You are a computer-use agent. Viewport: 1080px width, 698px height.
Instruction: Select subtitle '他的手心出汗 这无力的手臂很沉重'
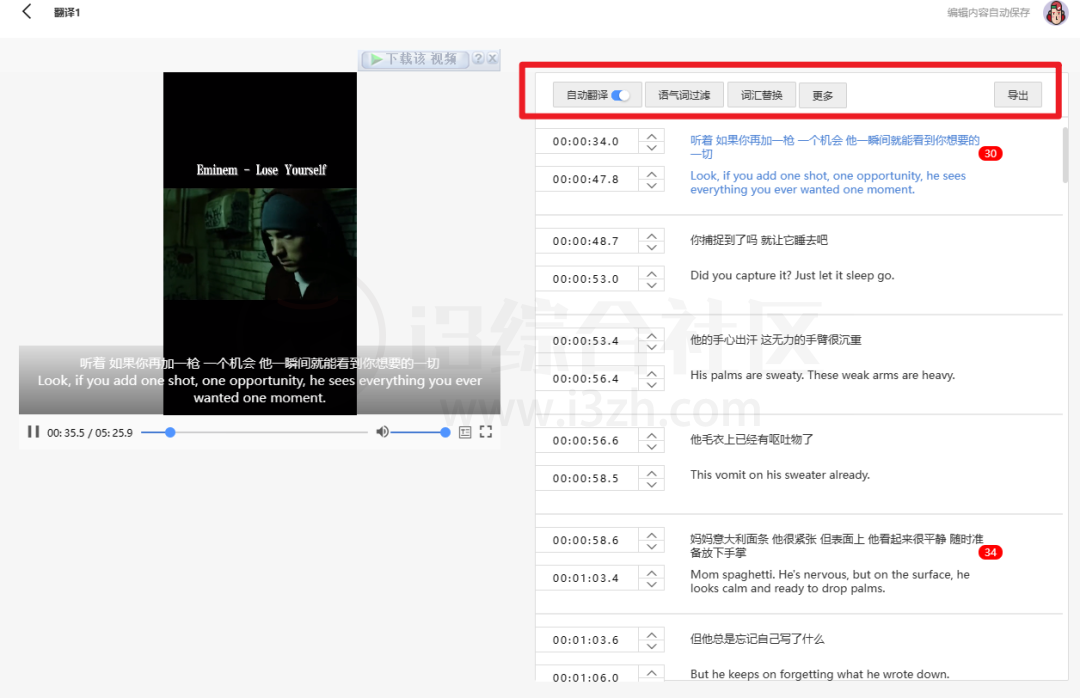click(x=776, y=340)
